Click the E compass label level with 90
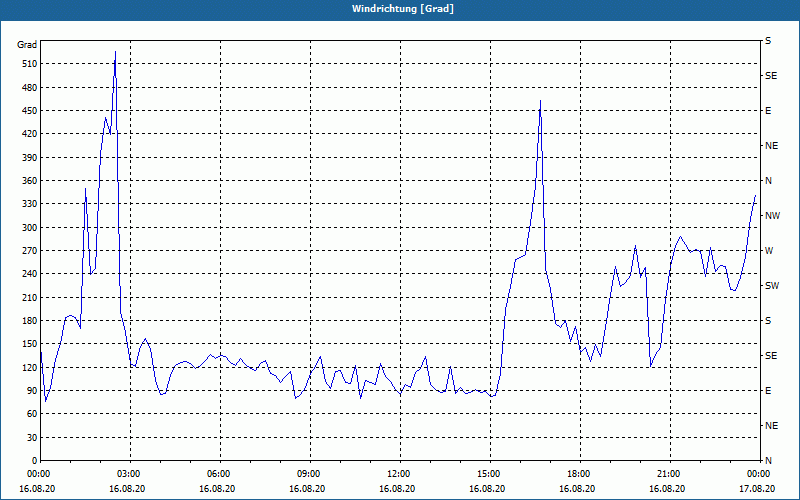This screenshot has width=800, height=500. click(x=768, y=391)
